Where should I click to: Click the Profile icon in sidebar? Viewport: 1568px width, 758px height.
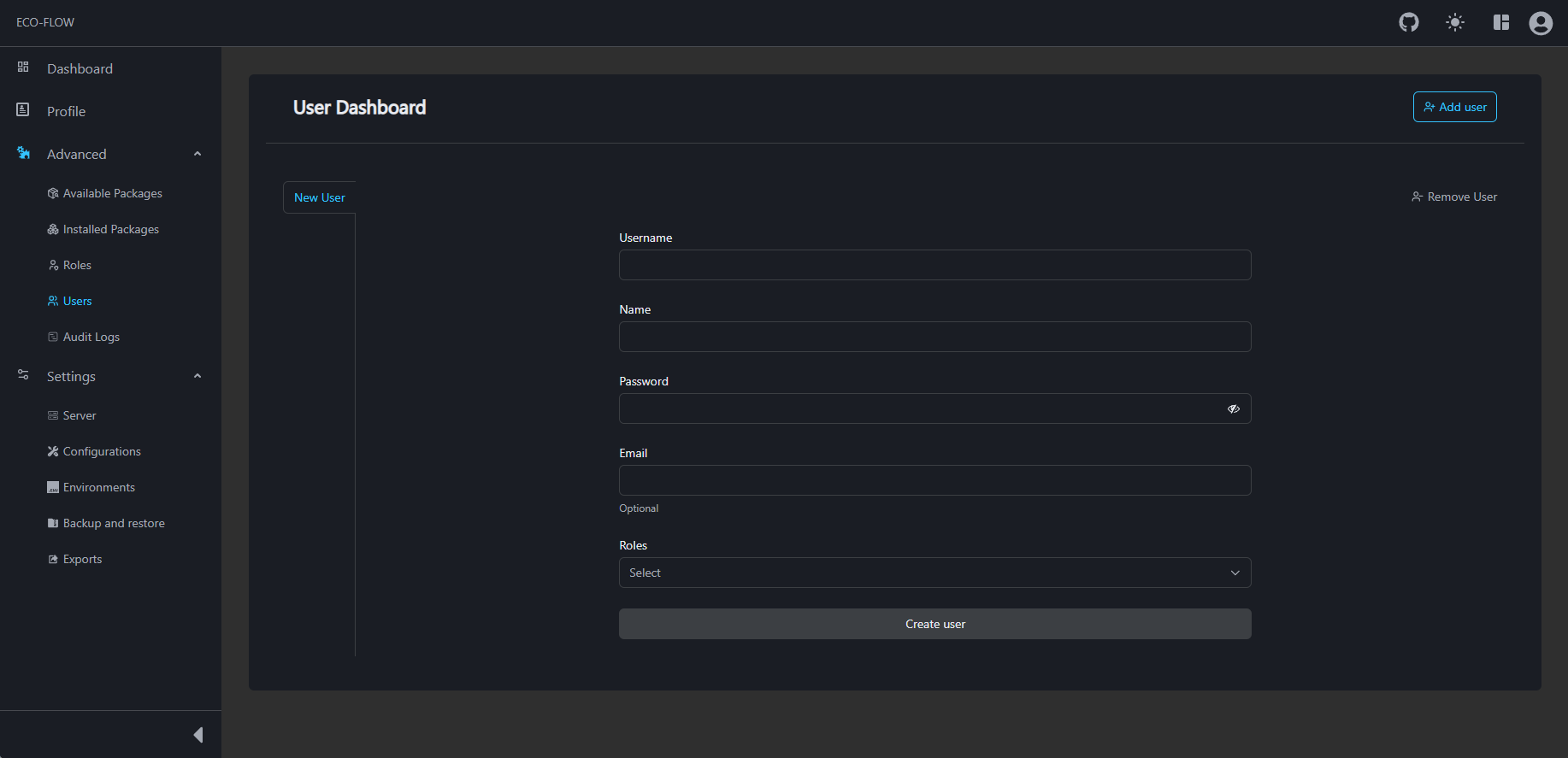[x=23, y=109]
